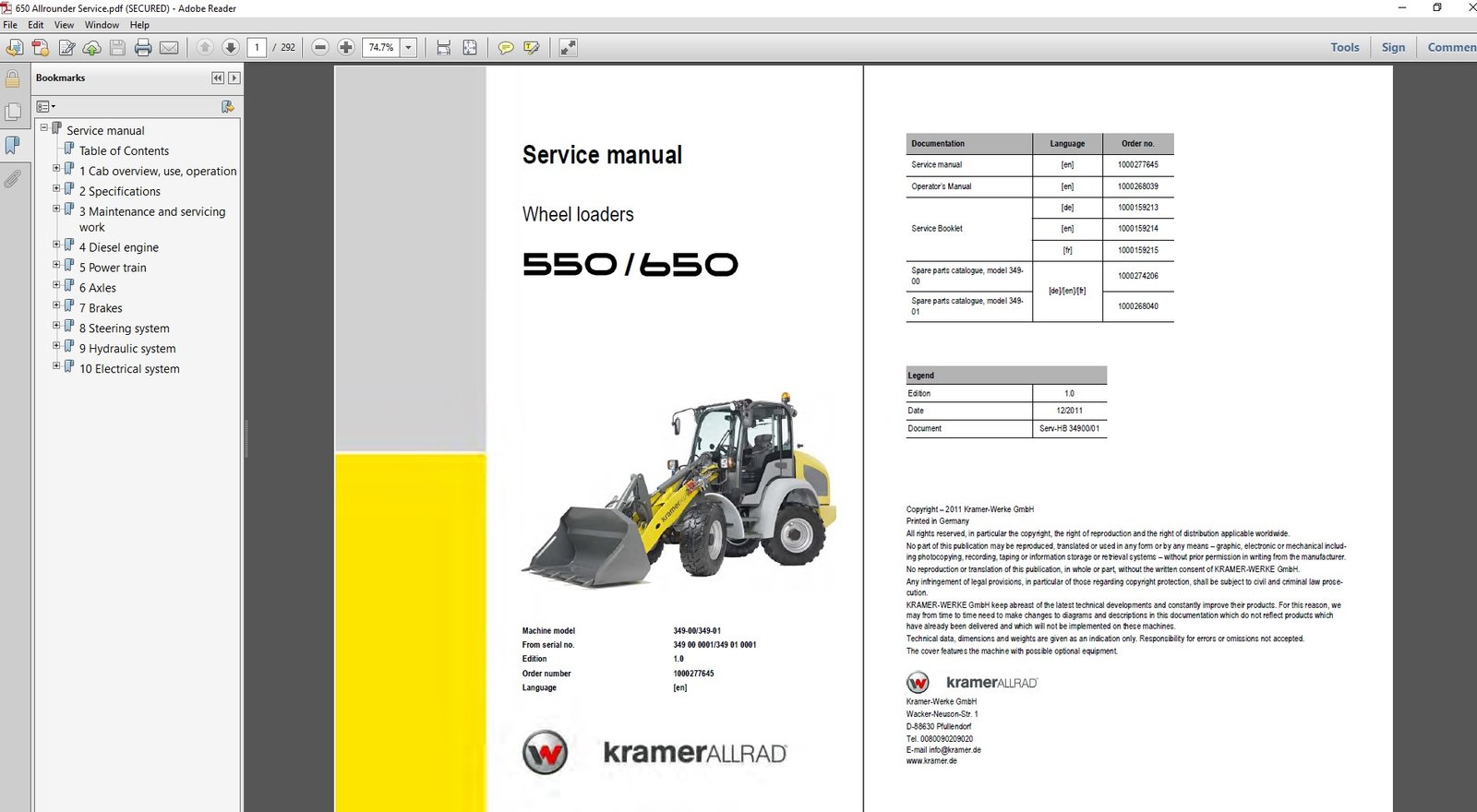1477x812 pixels.
Task: Select the highlight text tool
Action: (x=532, y=47)
